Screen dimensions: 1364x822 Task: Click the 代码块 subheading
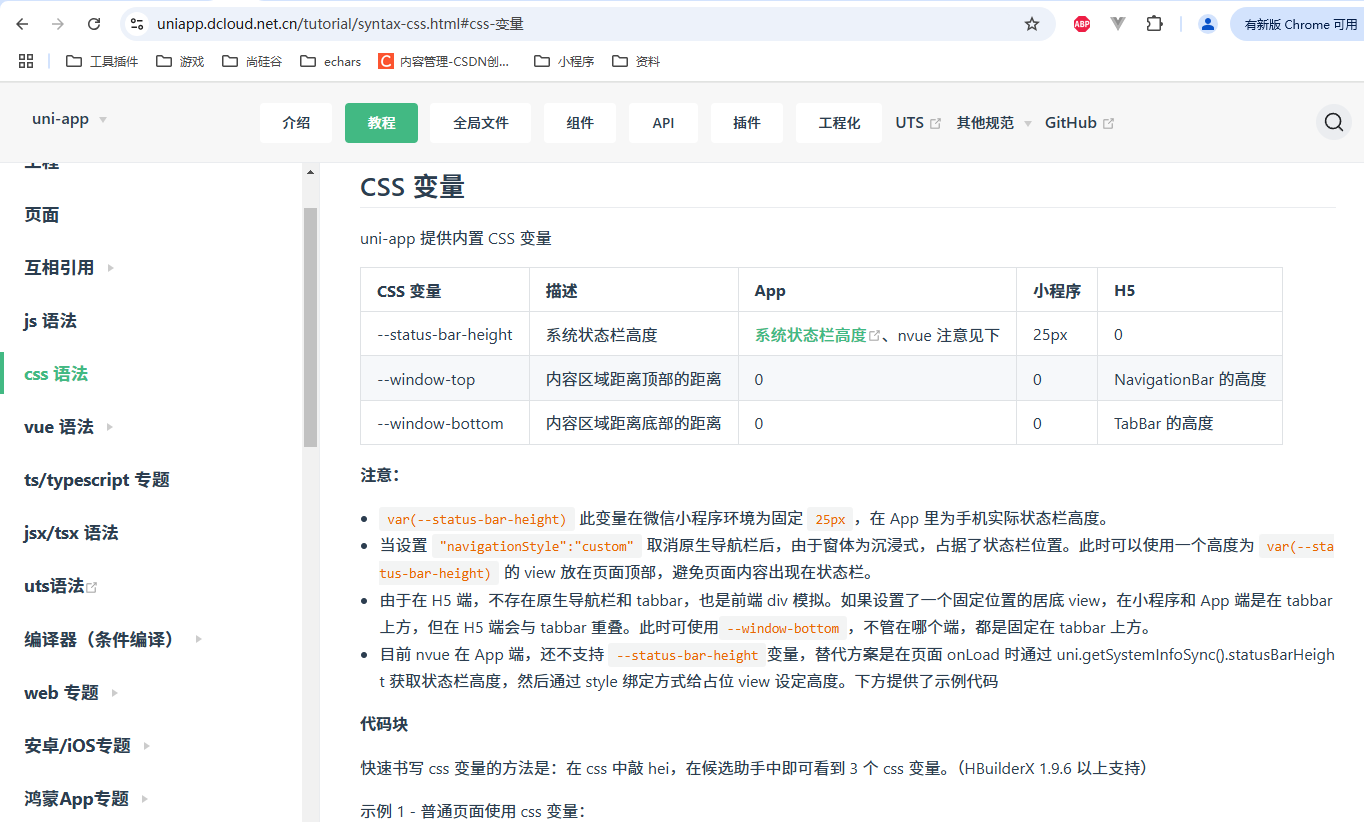384,724
